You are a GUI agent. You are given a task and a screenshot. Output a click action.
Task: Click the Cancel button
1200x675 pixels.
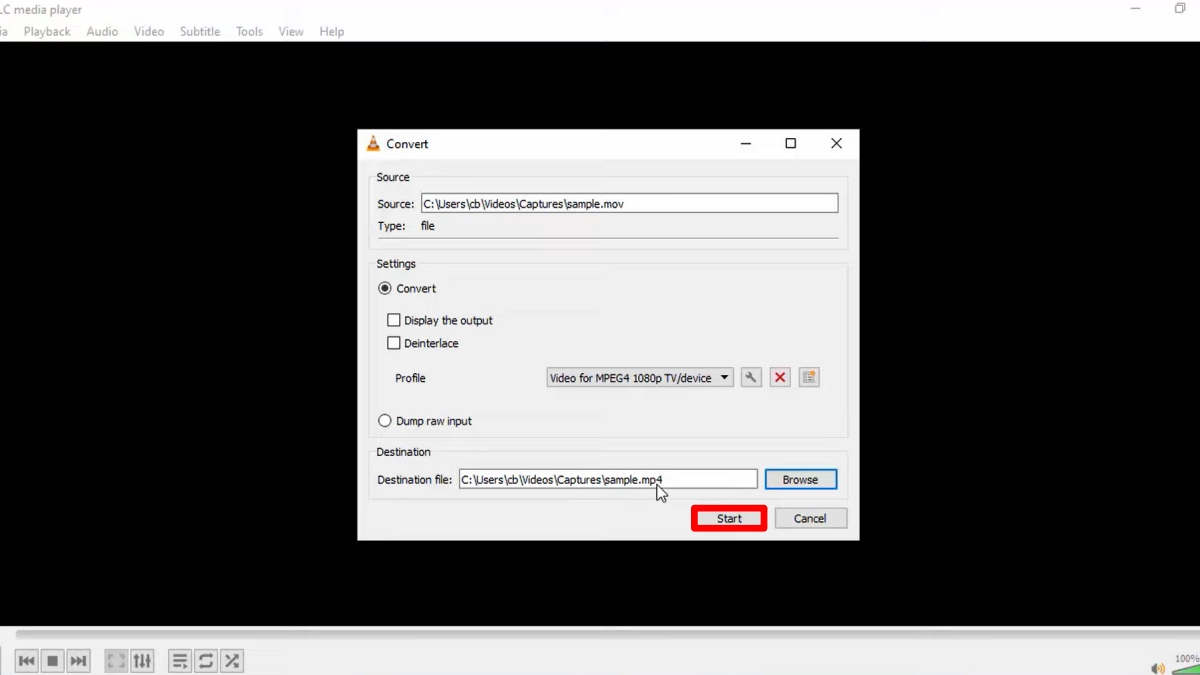[810, 518]
